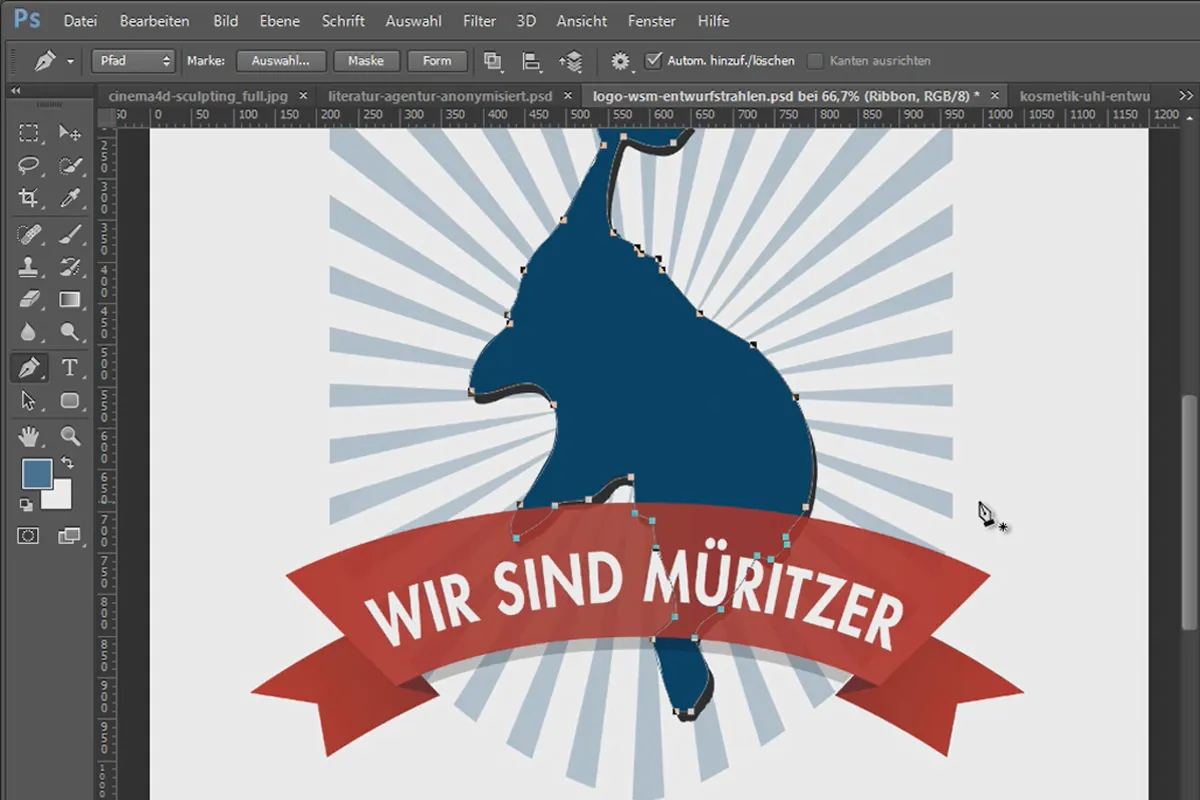Screen dimensions: 1200x800
Task: Open the Auswahl menu
Action: (414, 20)
